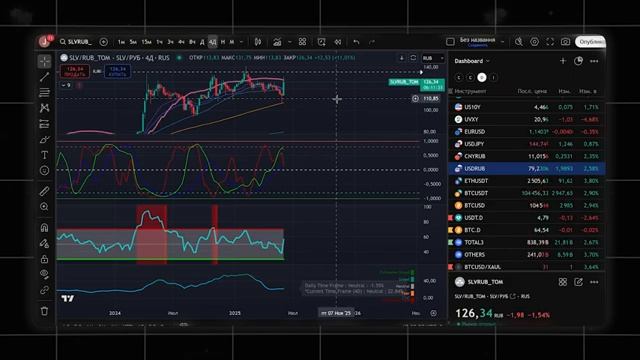The image size is (640, 360).
Task: Open watchlist three-dots menu beside Dashboard
Action: pyautogui.click(x=594, y=61)
